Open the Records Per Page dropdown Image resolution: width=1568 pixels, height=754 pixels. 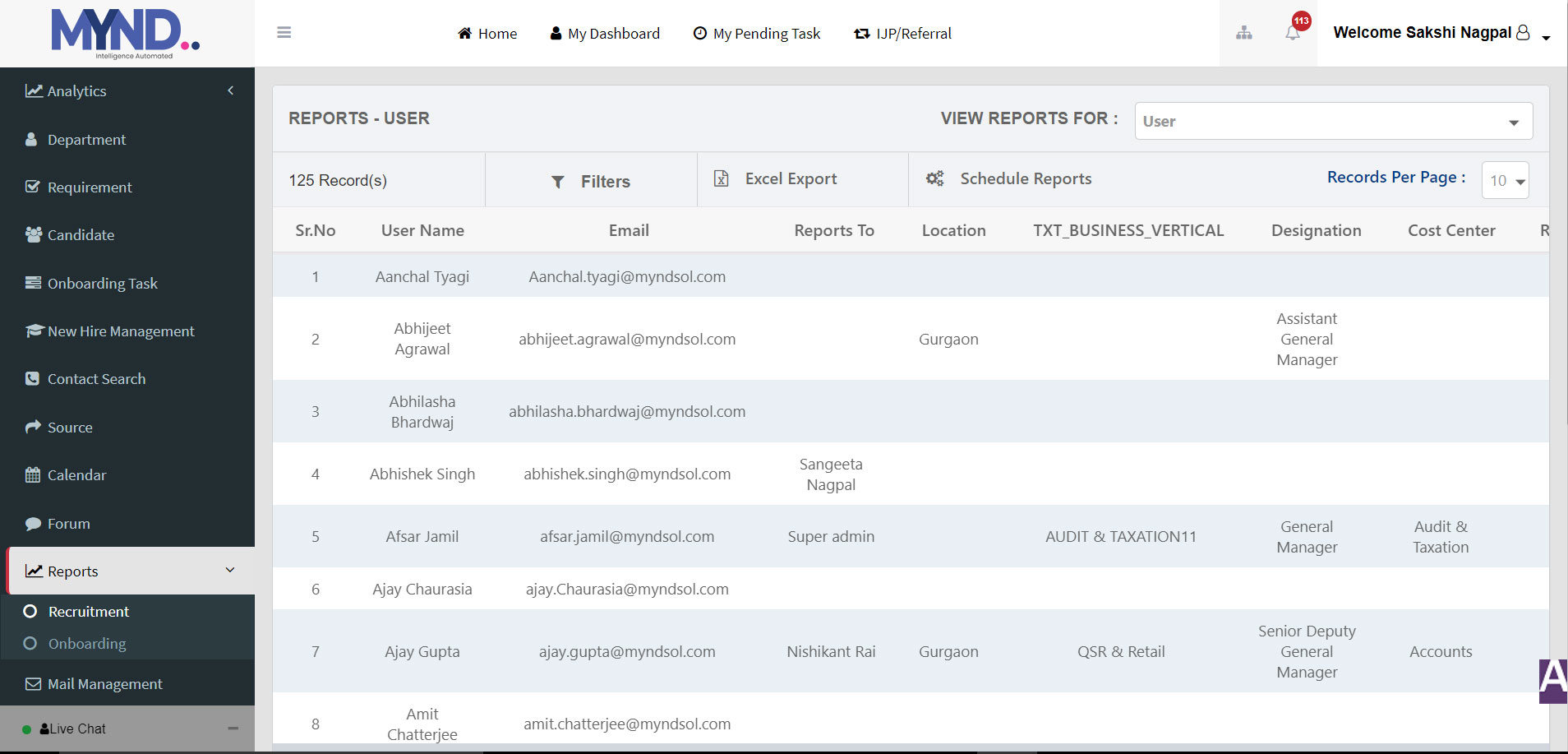coord(1505,180)
